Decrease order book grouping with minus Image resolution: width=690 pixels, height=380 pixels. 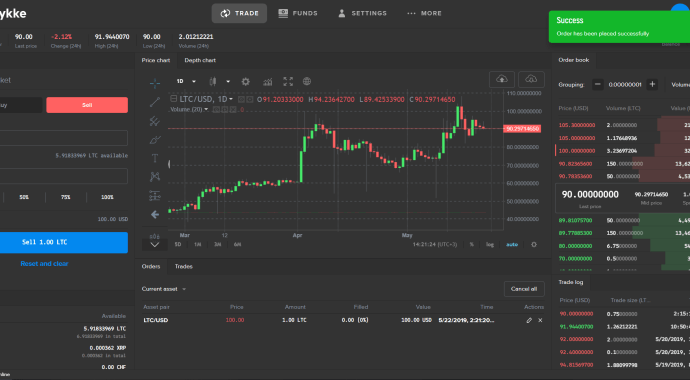coord(598,84)
